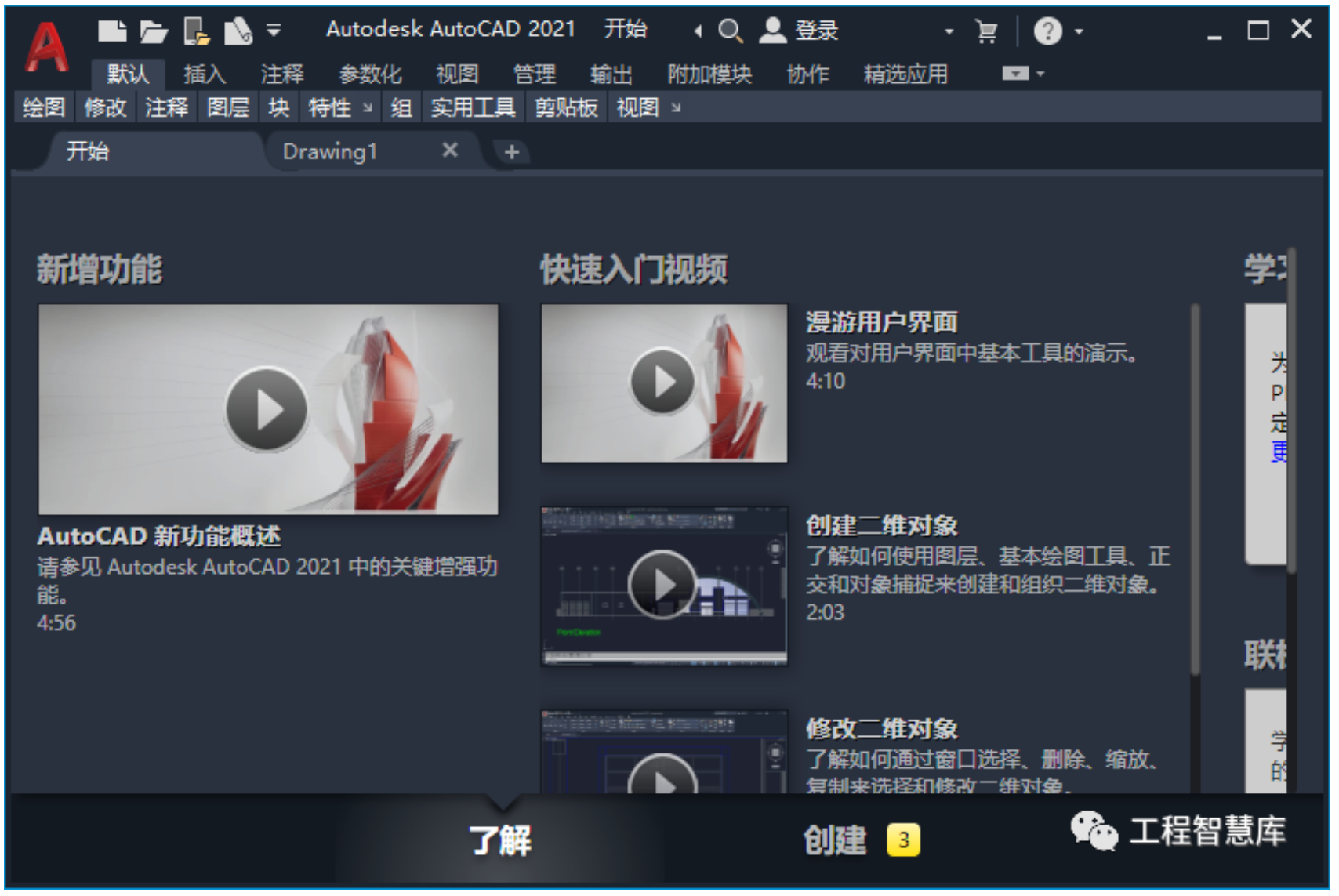Open the 协作 ribbon tab
The height and width of the screenshot is (896, 1339).
tap(807, 74)
